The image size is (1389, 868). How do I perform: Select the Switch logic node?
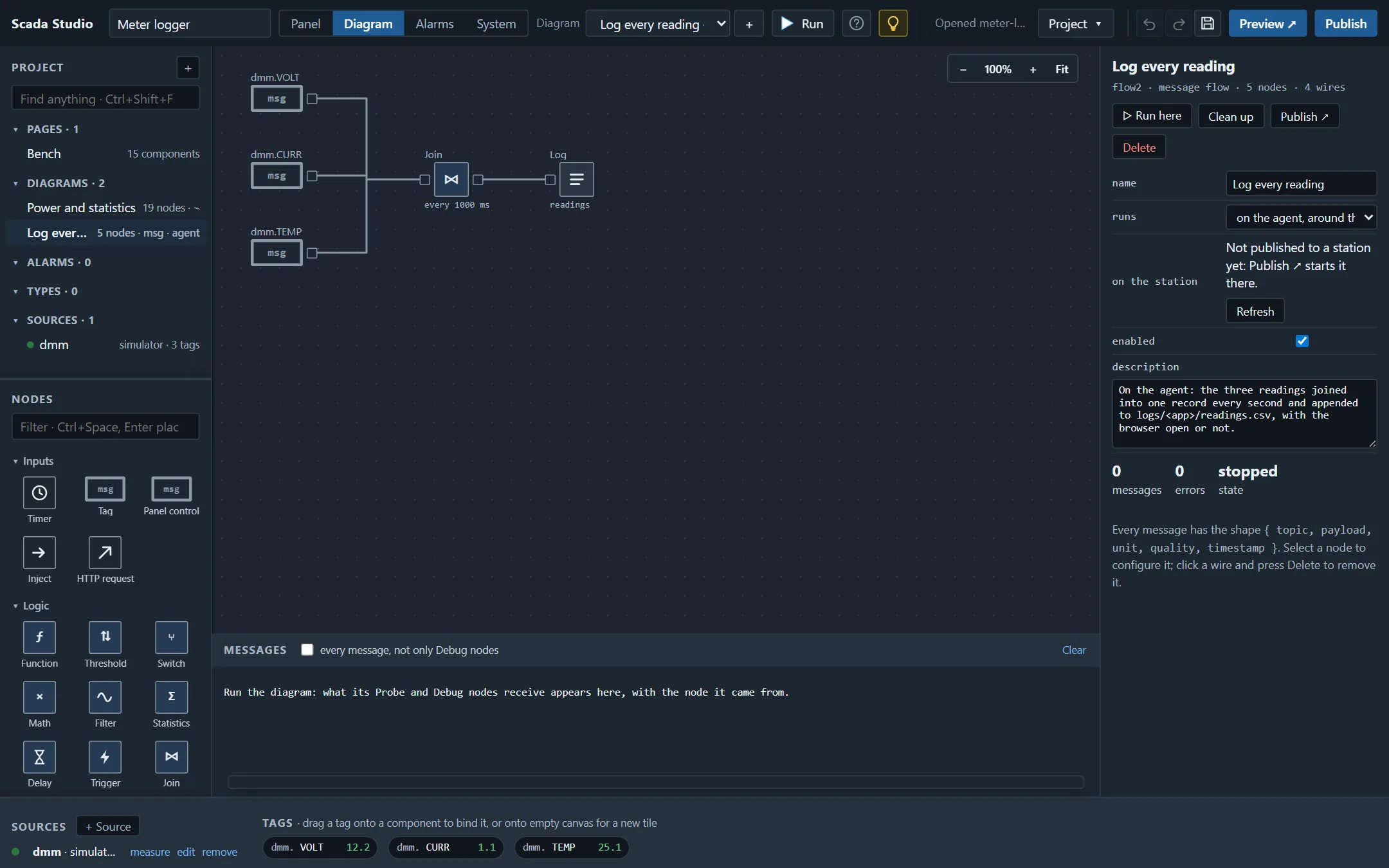(x=171, y=637)
